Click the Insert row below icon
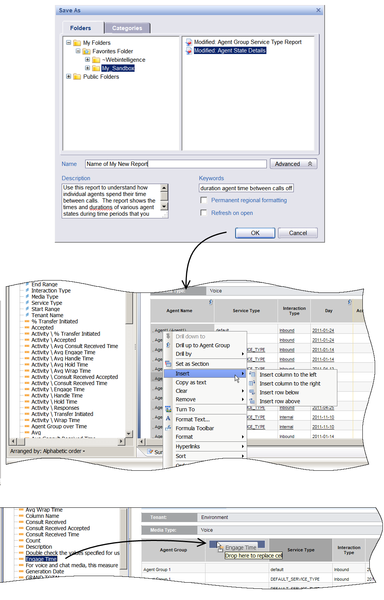 pyautogui.click(x=252, y=392)
